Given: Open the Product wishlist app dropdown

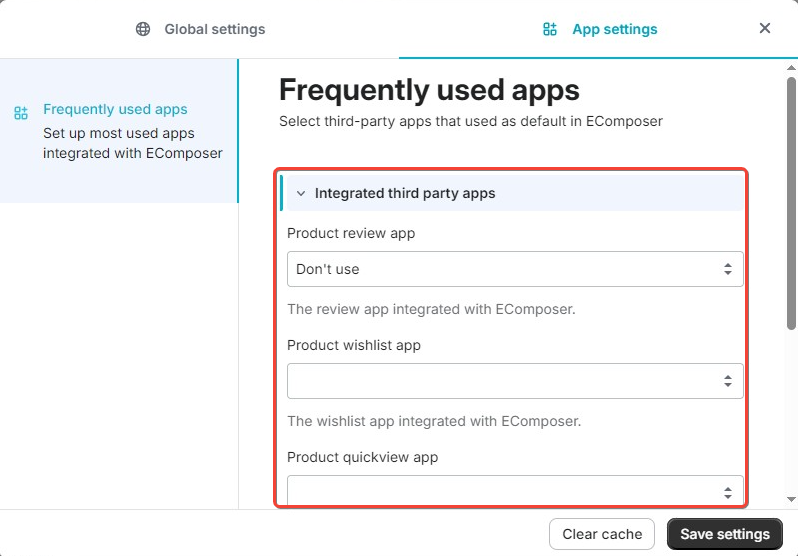Looking at the screenshot, I should coord(514,381).
